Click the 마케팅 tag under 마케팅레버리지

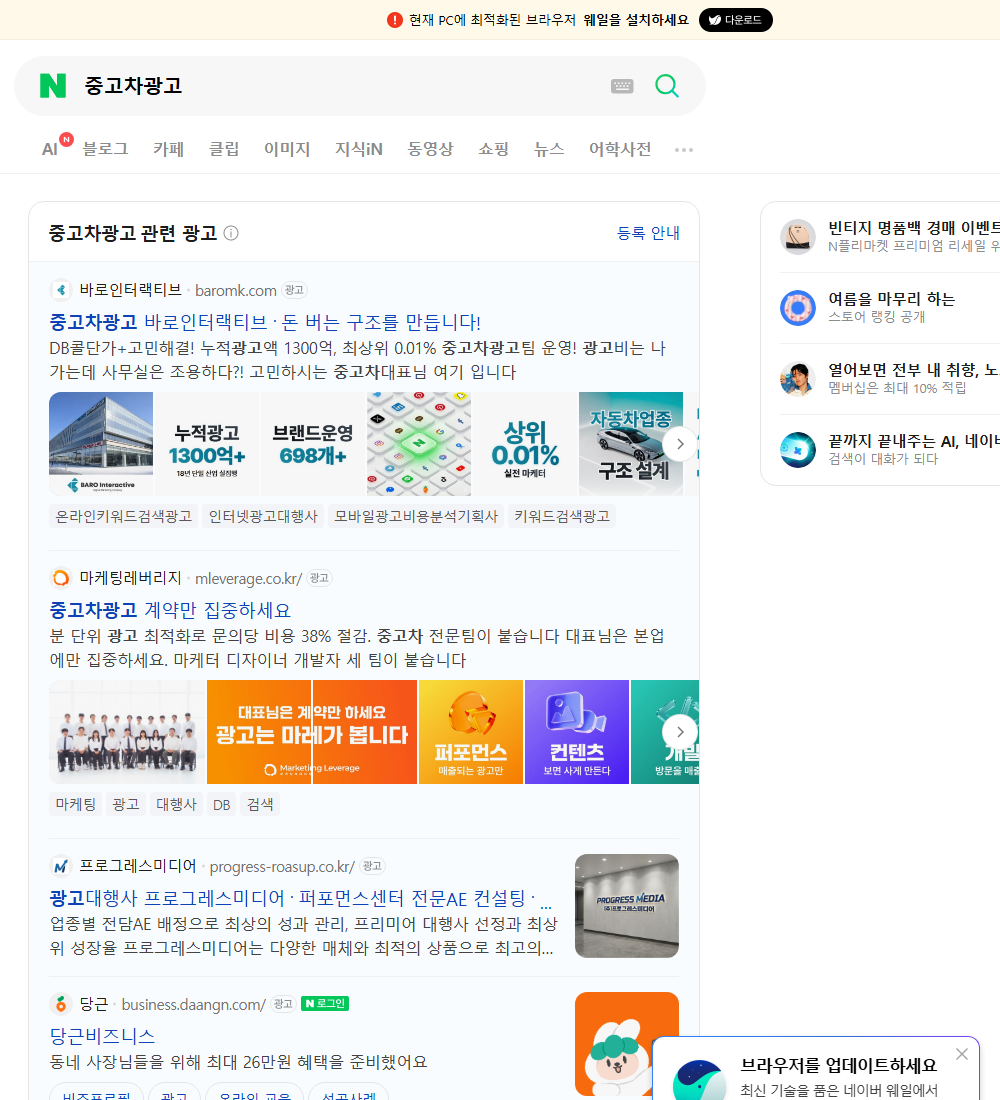76,804
